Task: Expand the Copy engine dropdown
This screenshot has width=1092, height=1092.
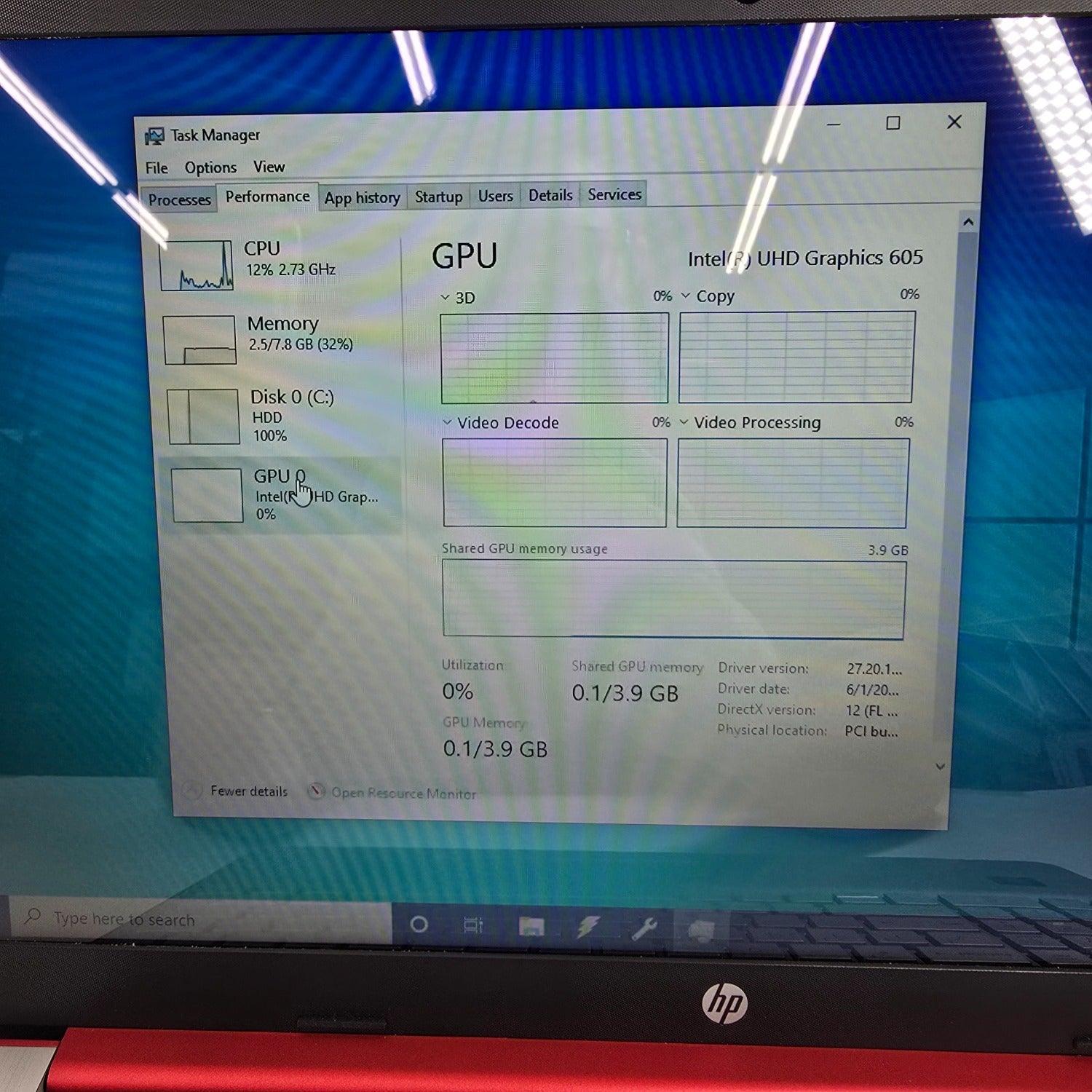Action: [x=685, y=296]
